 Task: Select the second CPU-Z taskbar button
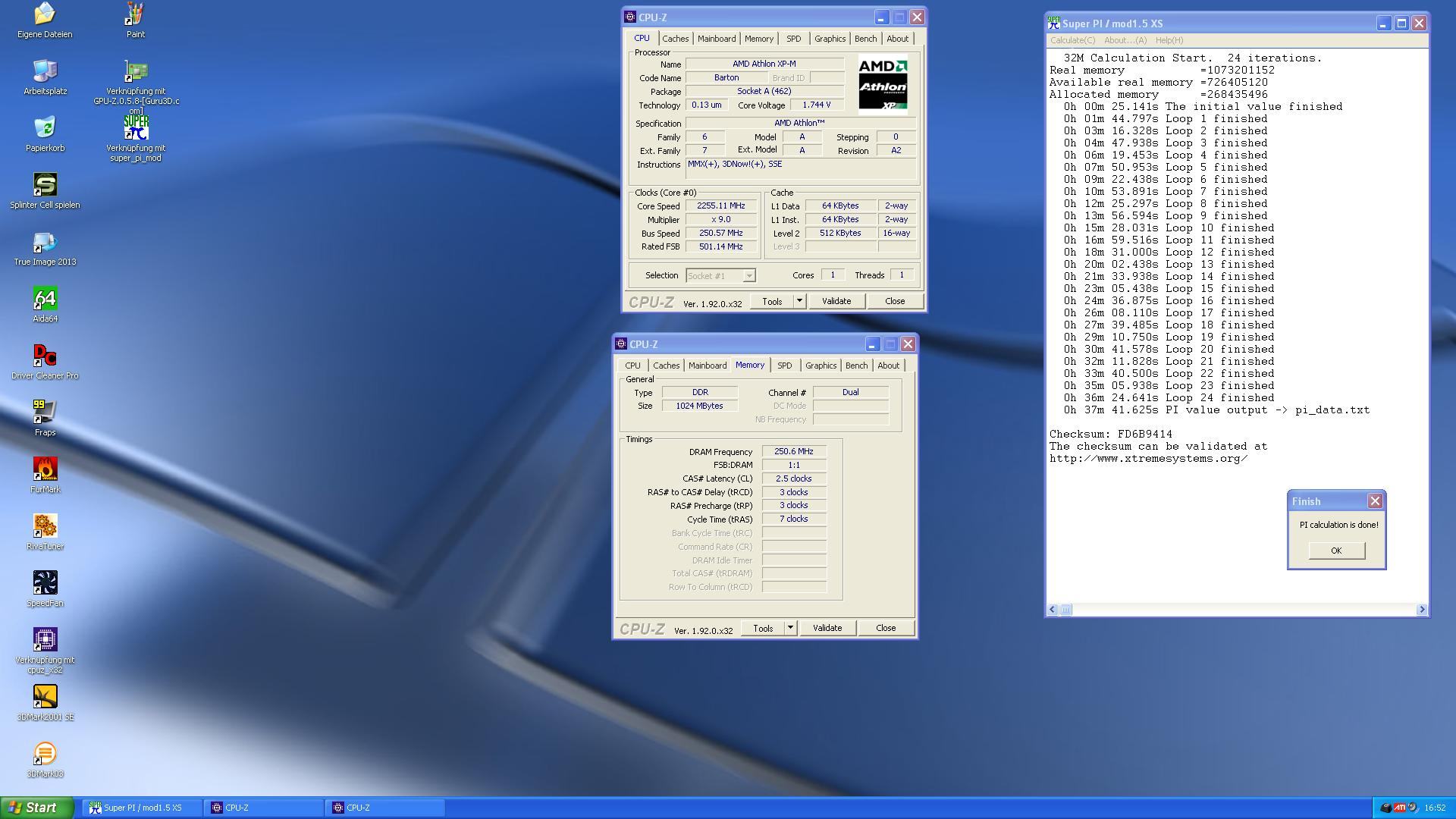click(385, 808)
